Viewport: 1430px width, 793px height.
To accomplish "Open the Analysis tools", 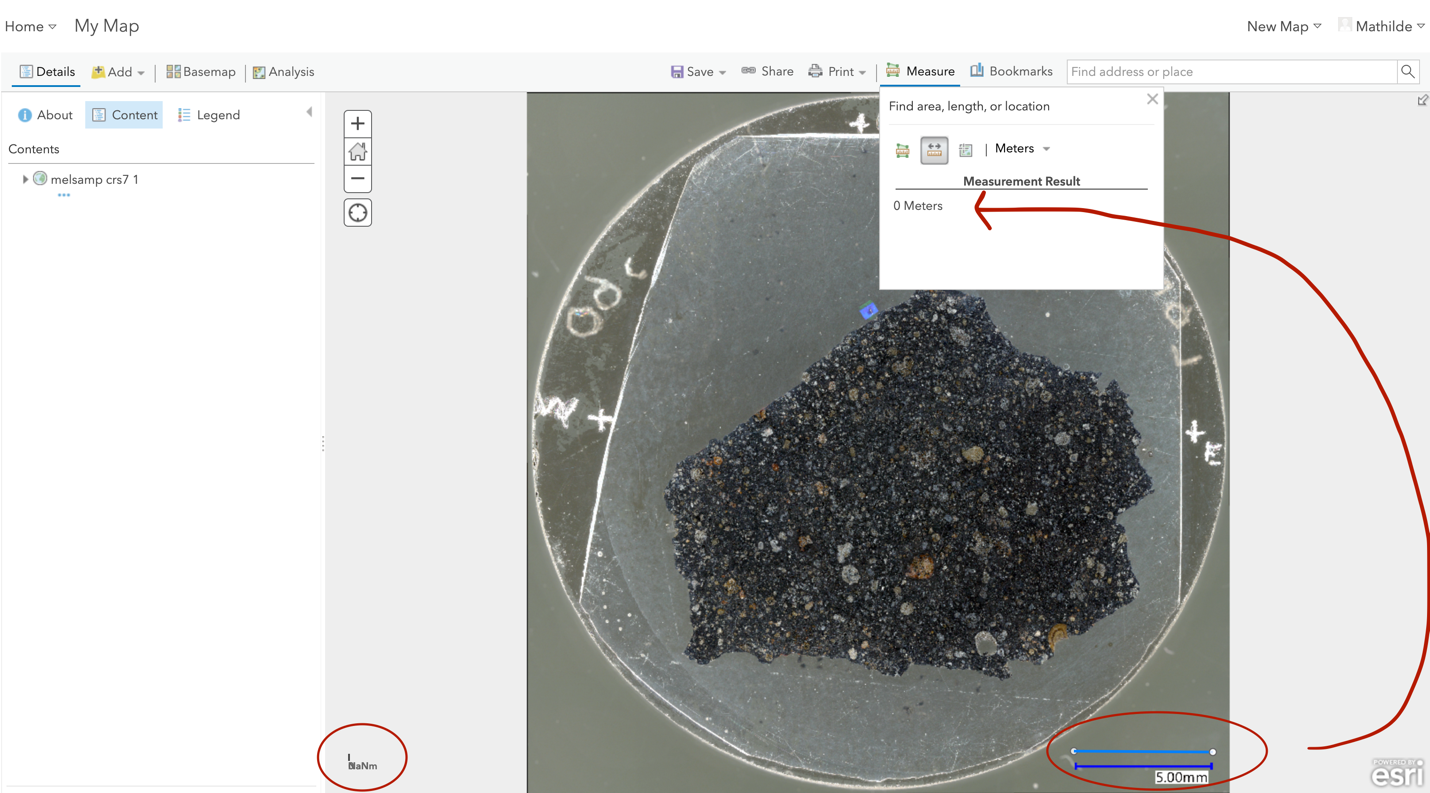I will [x=281, y=71].
